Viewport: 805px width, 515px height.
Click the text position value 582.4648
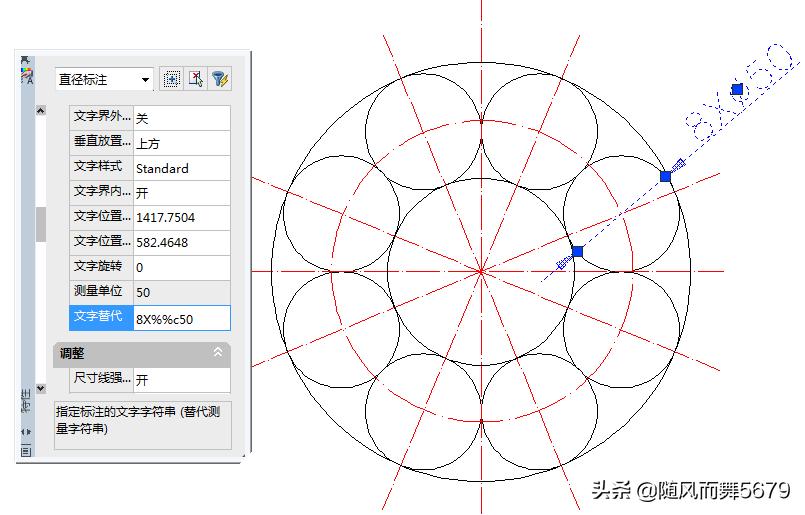pyautogui.click(x=182, y=242)
